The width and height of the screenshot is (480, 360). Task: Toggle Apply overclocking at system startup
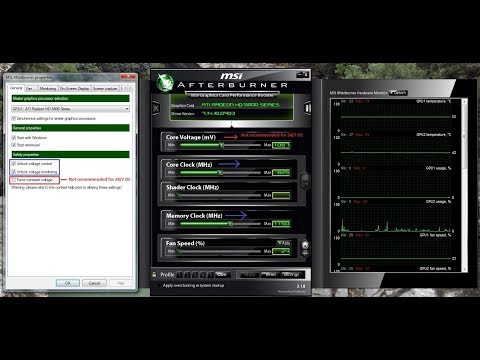click(x=159, y=286)
